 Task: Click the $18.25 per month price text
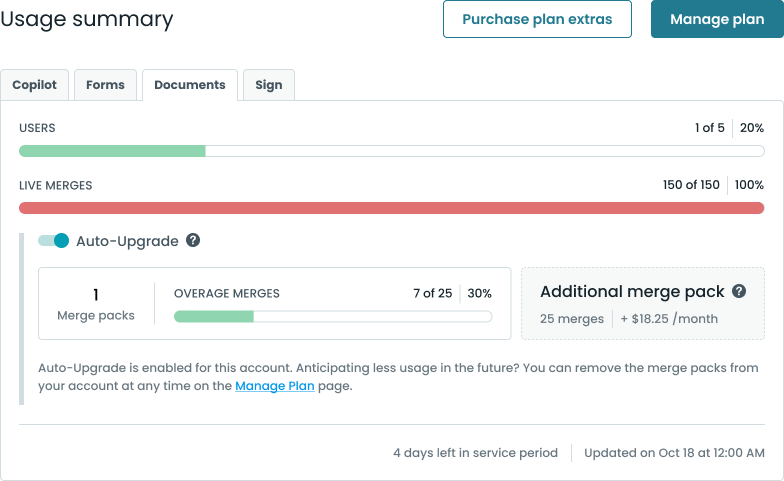pos(670,319)
